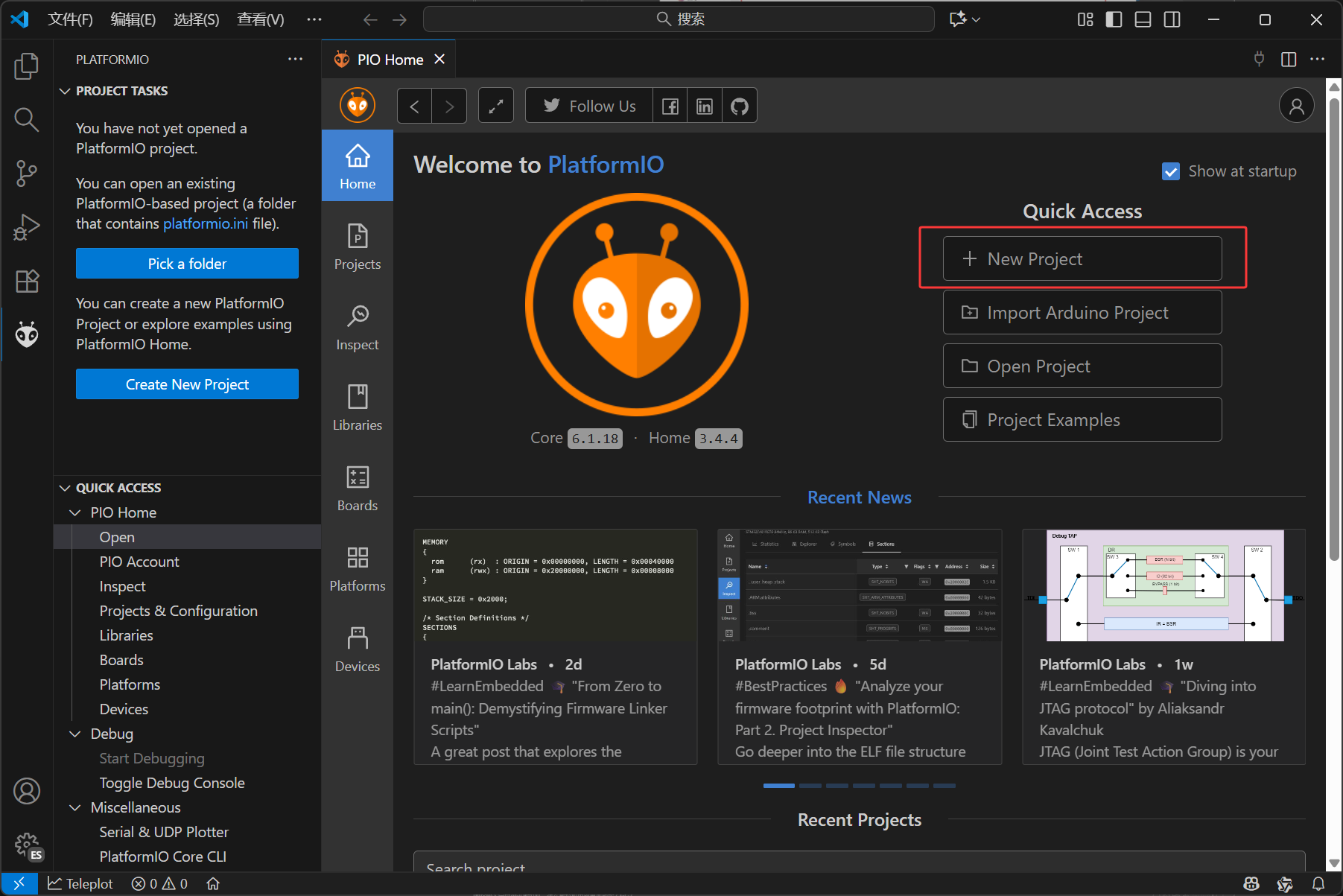Open PlatformIO GitHub page icon
Viewport: 1343px width, 896px height.
[x=740, y=106]
